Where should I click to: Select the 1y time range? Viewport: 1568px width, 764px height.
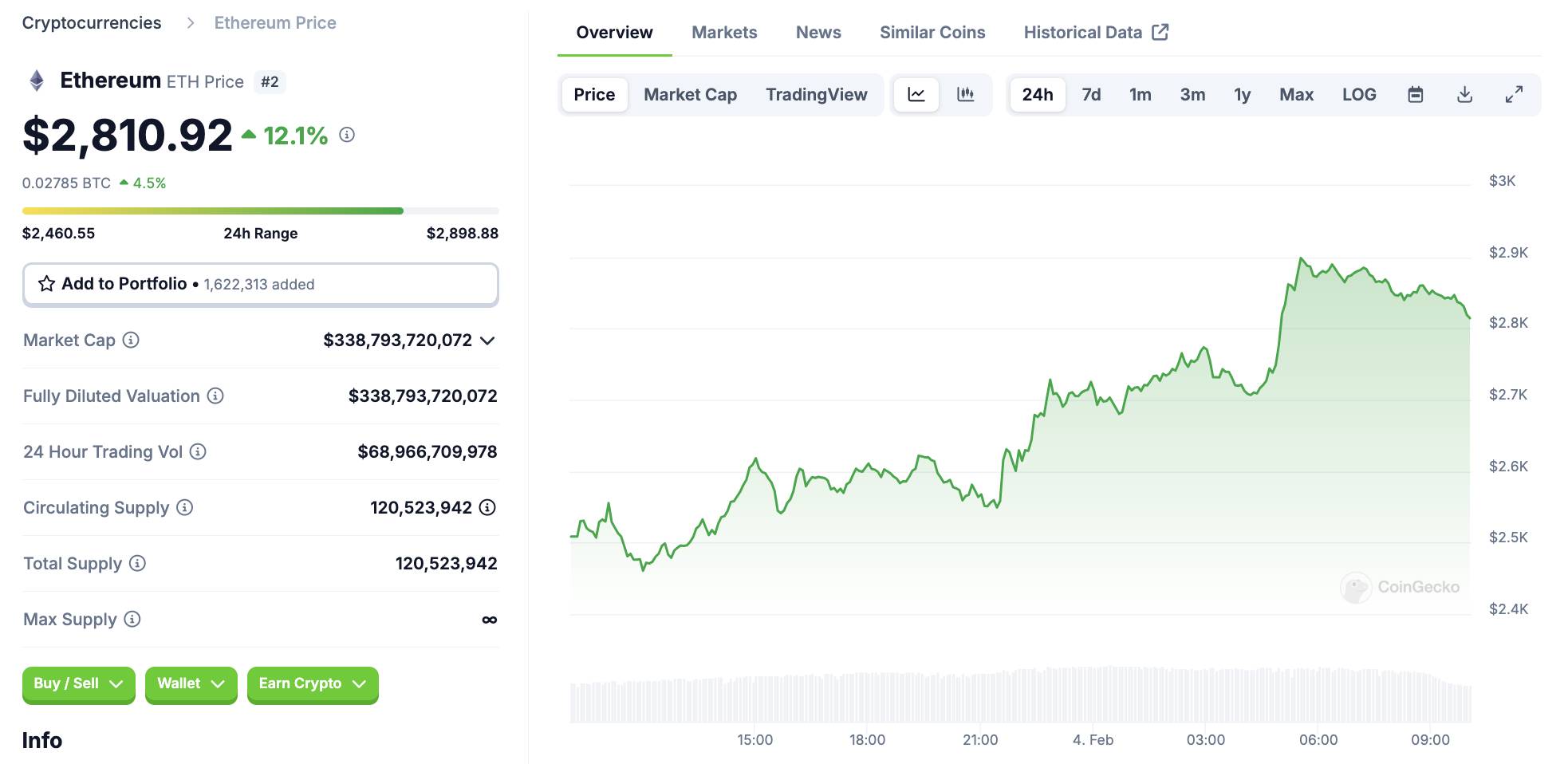click(1243, 95)
